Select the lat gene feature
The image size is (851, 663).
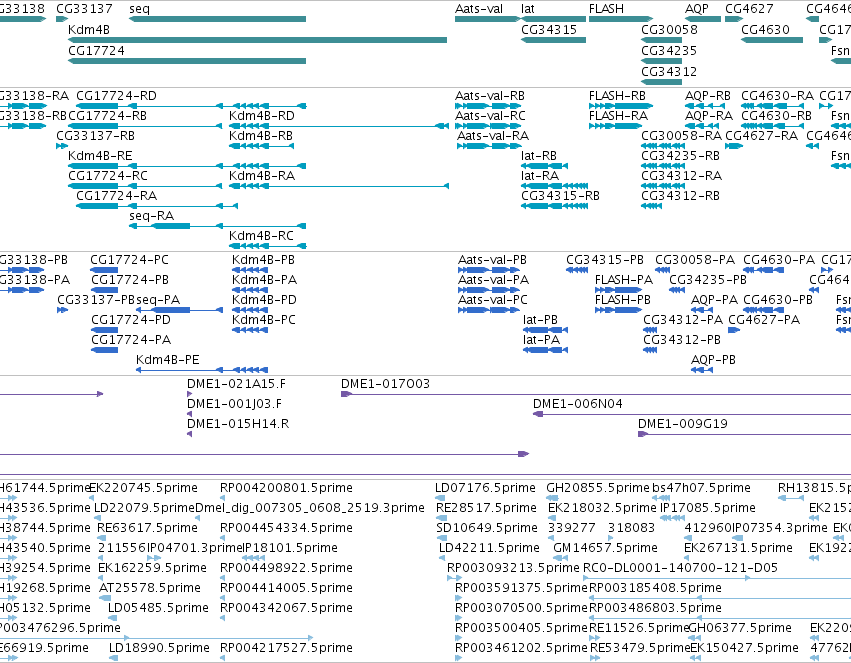[x=553, y=19]
